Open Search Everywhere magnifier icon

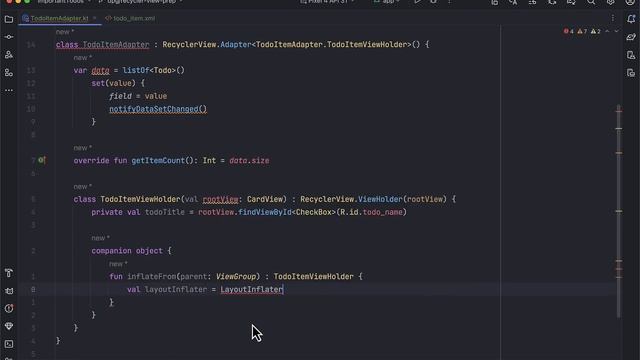coord(591,2)
